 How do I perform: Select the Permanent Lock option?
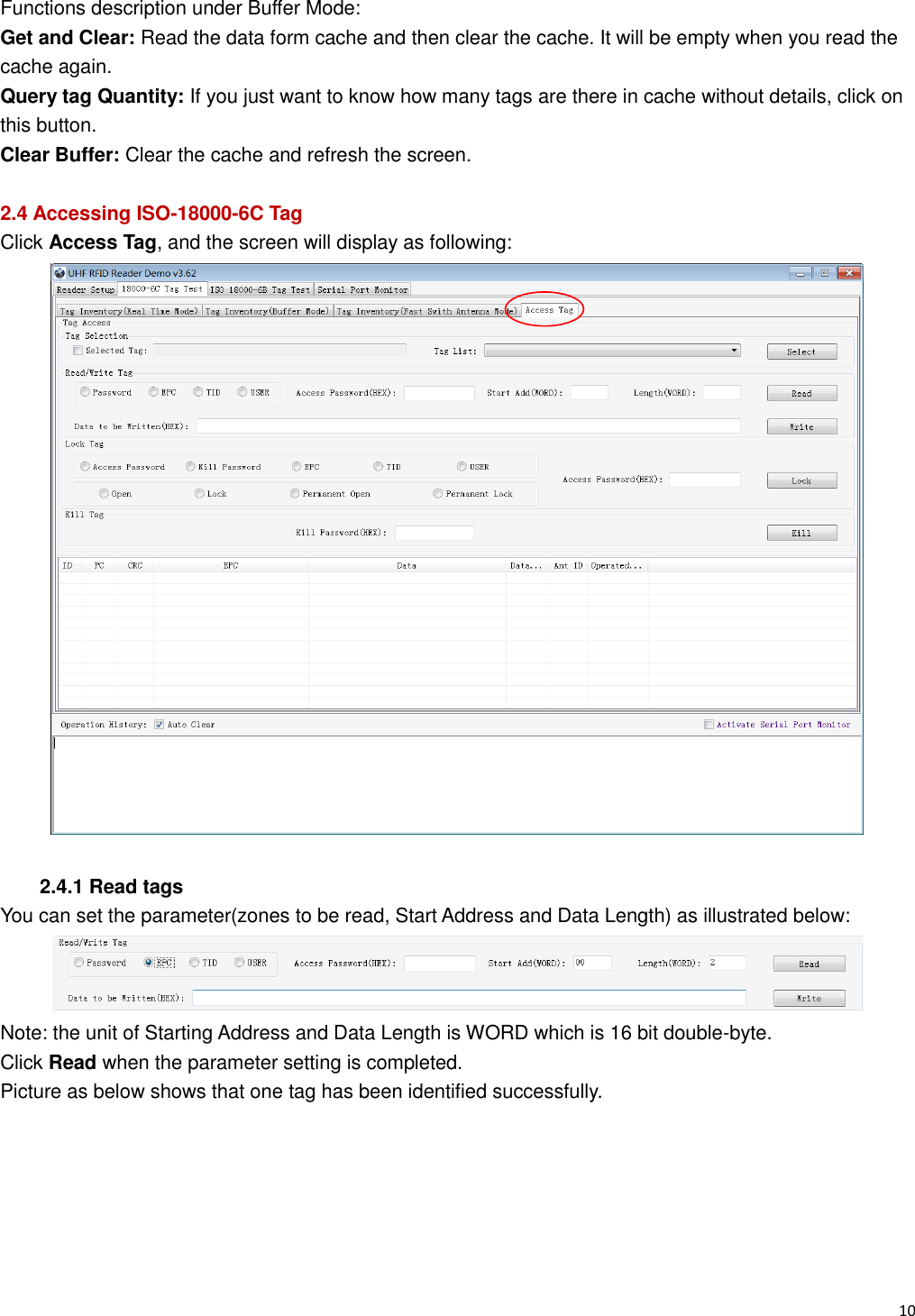pos(437,493)
